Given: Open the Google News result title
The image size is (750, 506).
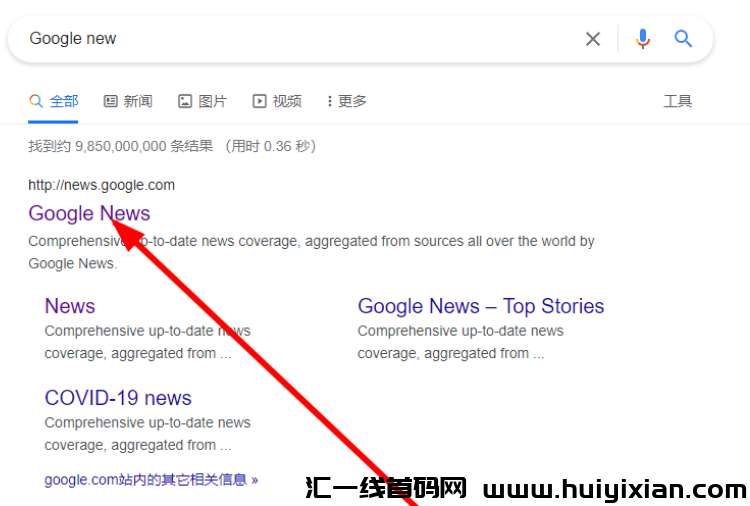Looking at the screenshot, I should [x=89, y=213].
